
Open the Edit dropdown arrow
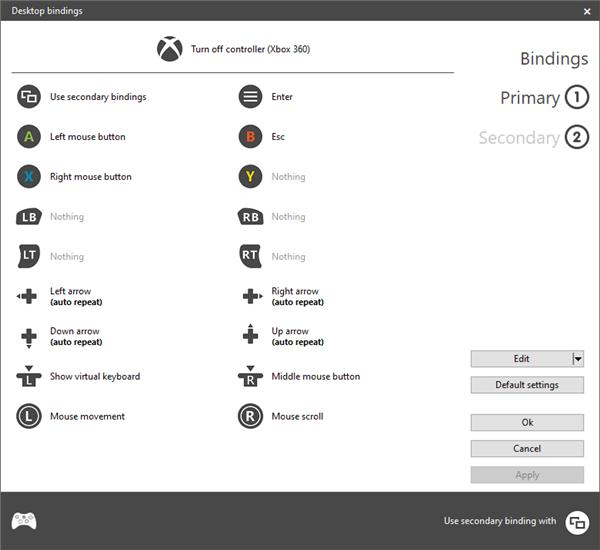pos(578,359)
